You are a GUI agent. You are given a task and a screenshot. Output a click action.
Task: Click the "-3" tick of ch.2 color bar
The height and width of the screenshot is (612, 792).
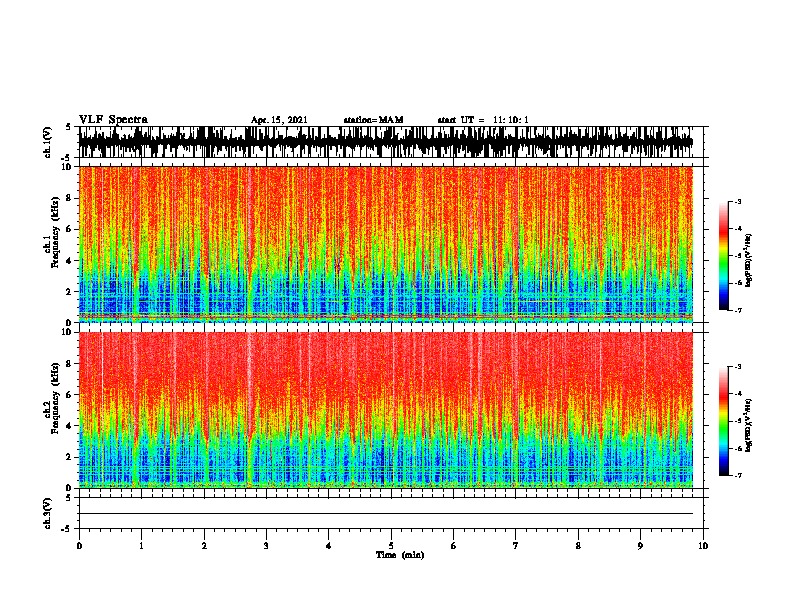(737, 367)
